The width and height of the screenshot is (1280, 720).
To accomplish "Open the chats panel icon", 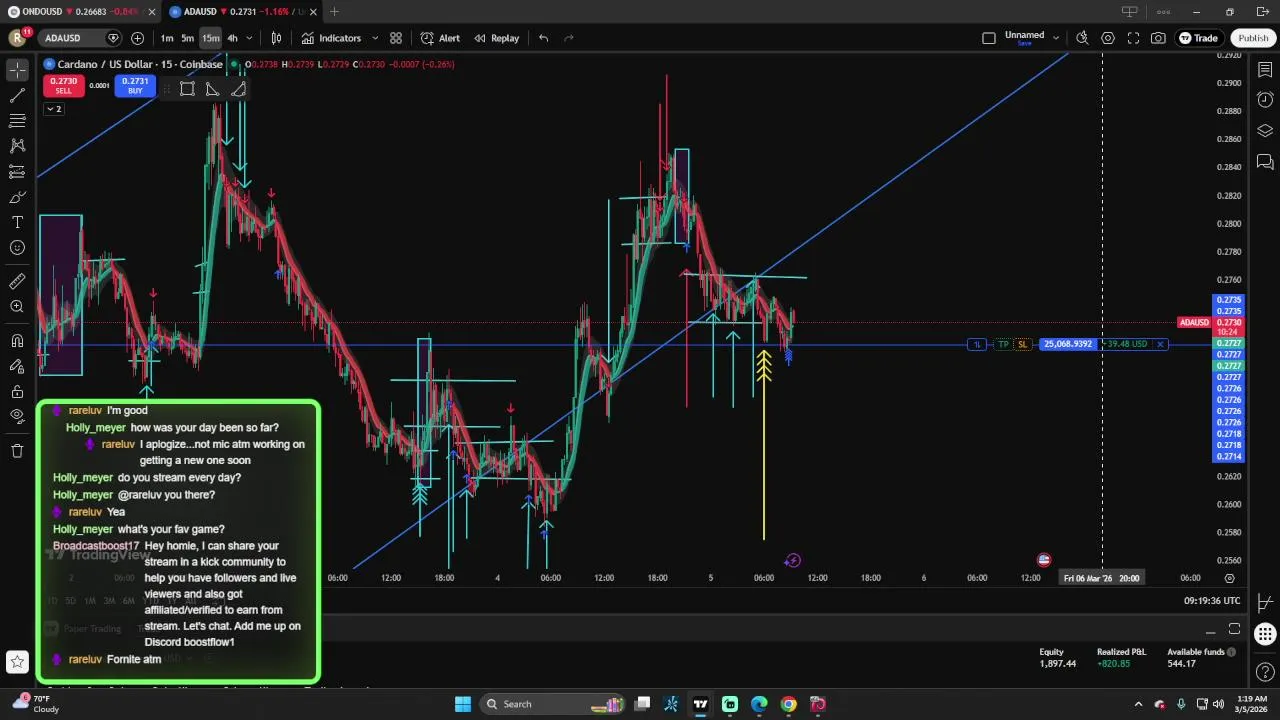I will click(1265, 162).
